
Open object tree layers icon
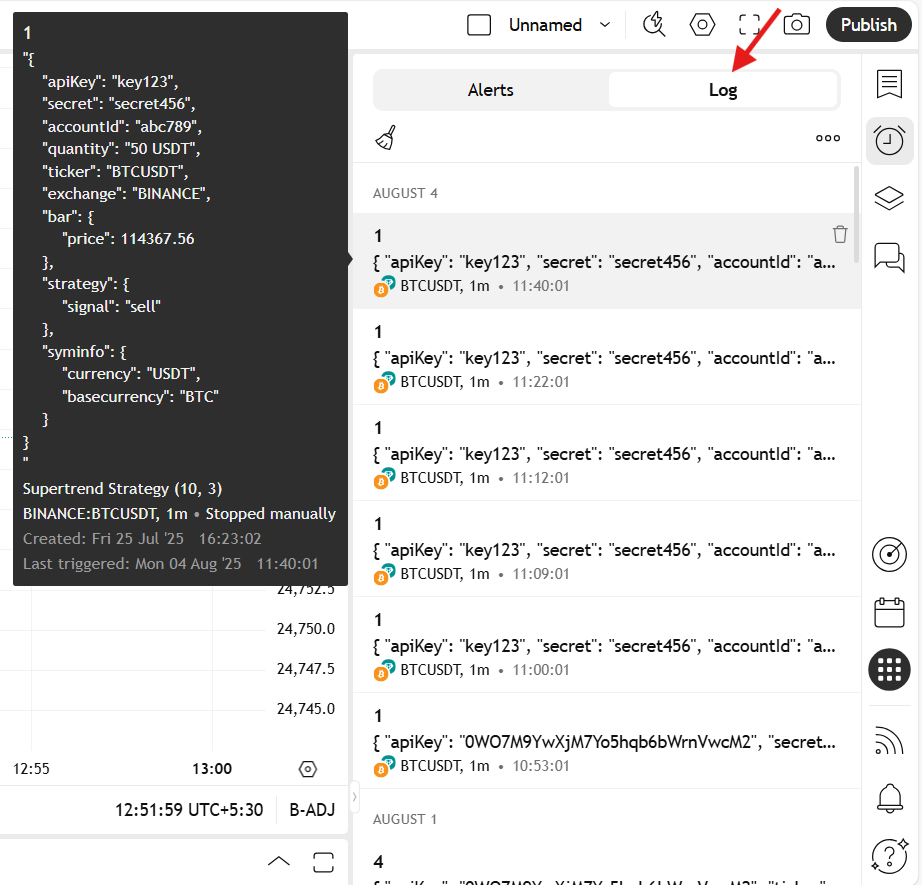889,198
